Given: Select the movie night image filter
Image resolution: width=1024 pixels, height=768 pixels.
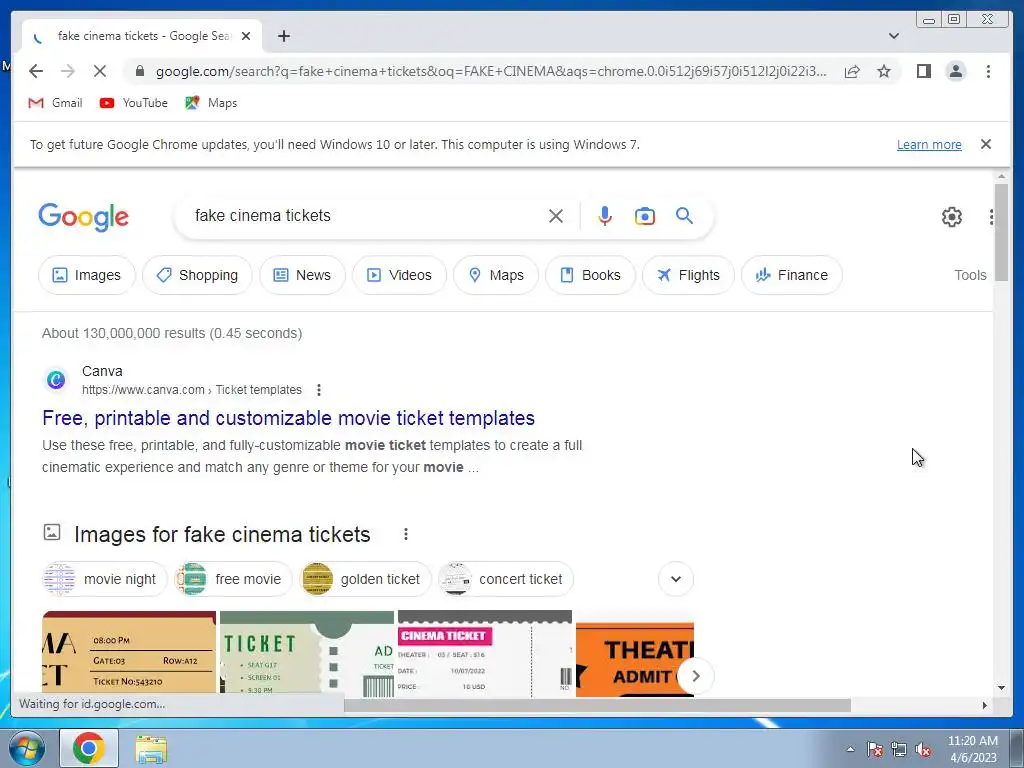Looking at the screenshot, I should (104, 579).
